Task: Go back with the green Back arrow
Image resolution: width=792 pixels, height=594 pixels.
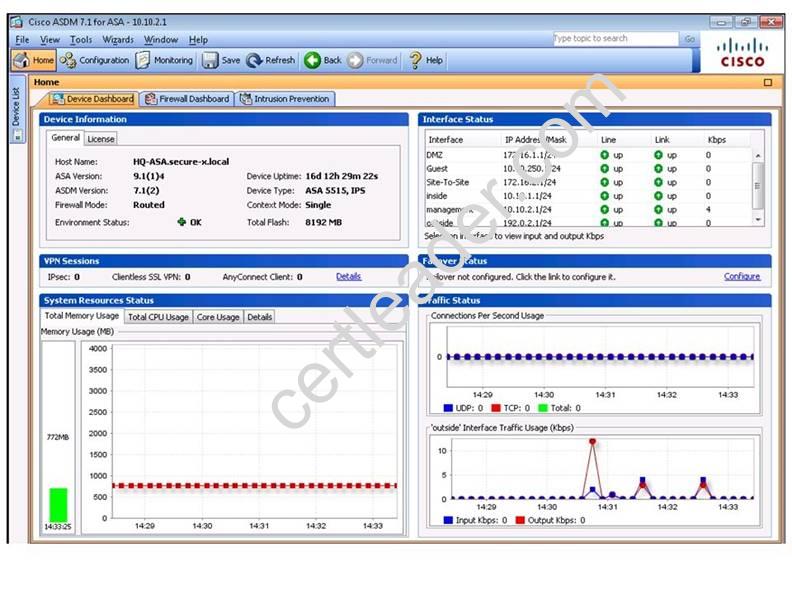Action: 312,60
